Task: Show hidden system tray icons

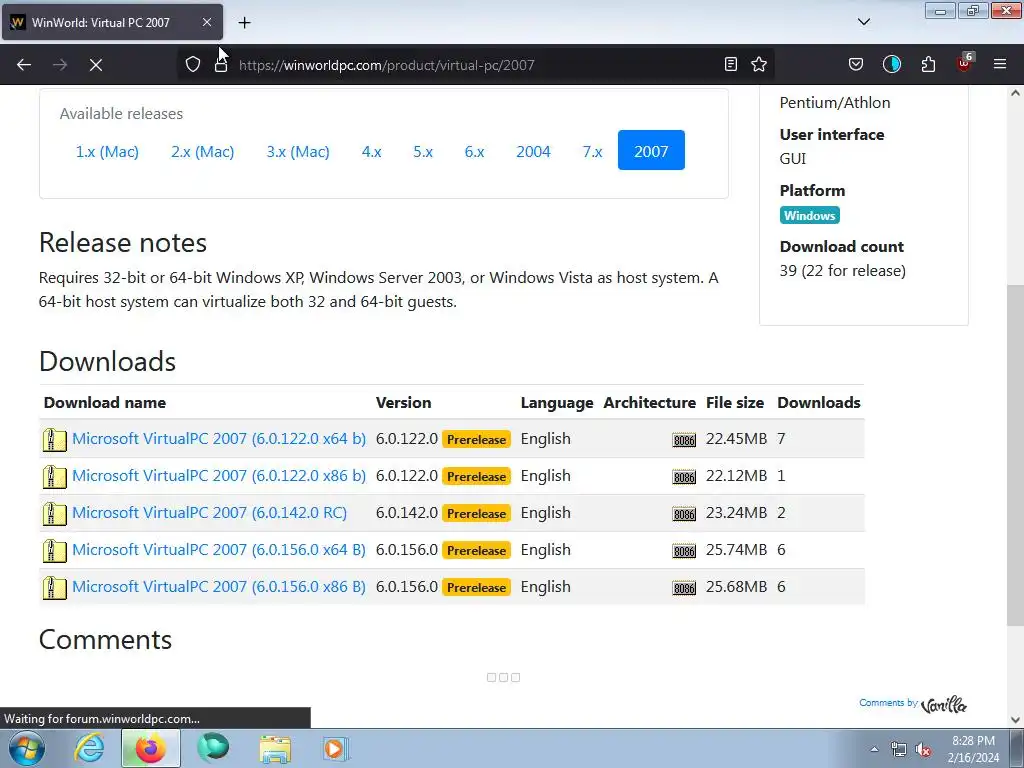Action: pos(874,749)
